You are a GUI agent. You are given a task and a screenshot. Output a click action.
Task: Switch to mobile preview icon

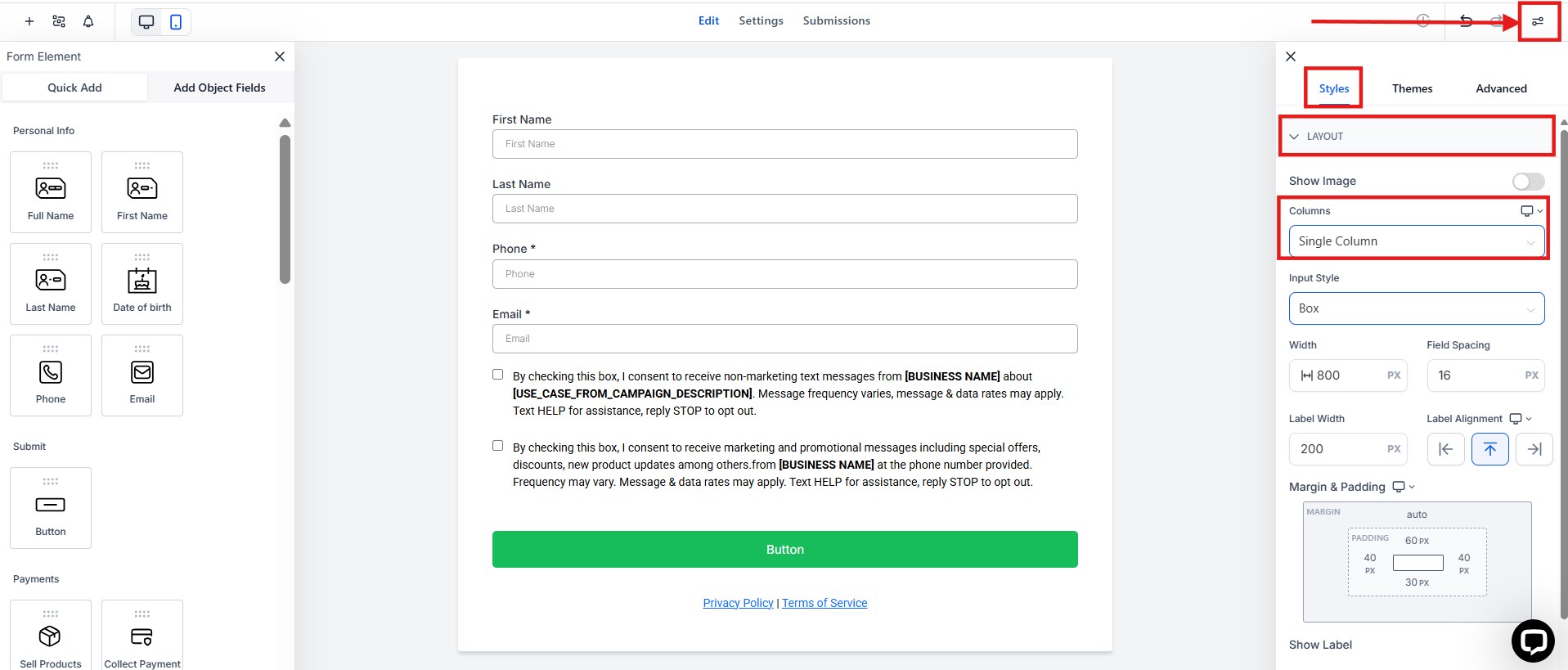[x=176, y=22]
